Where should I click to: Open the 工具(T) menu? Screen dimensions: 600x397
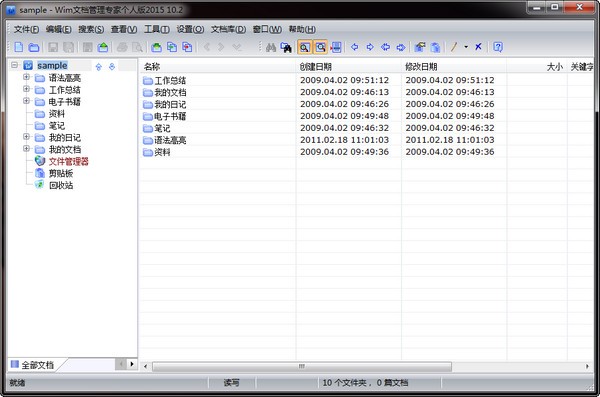(x=157, y=29)
